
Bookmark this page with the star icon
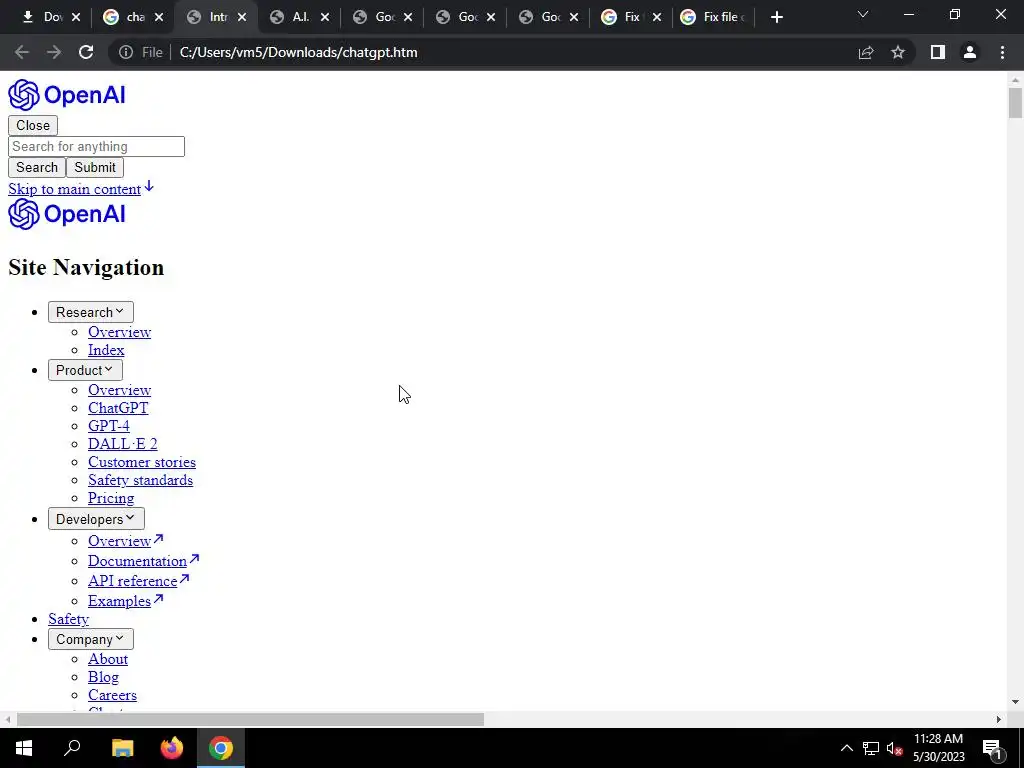pos(898,52)
